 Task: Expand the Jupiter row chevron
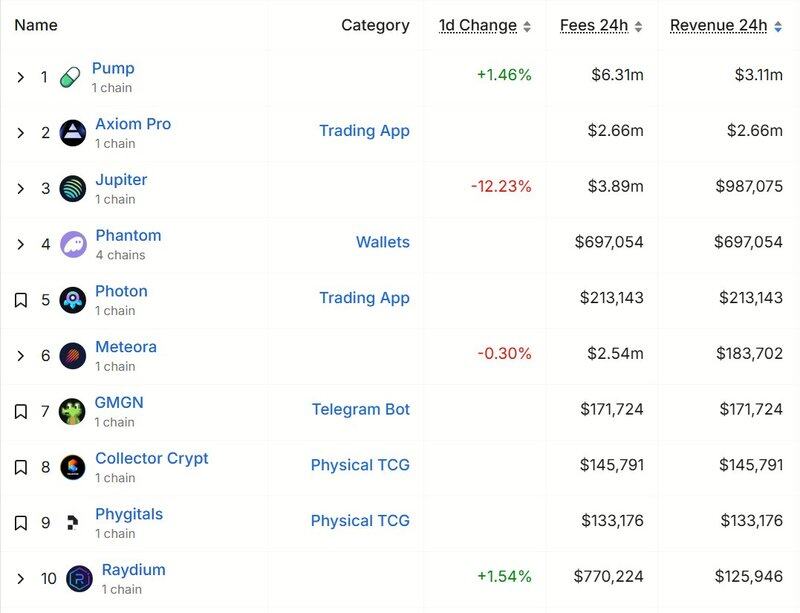(20, 188)
